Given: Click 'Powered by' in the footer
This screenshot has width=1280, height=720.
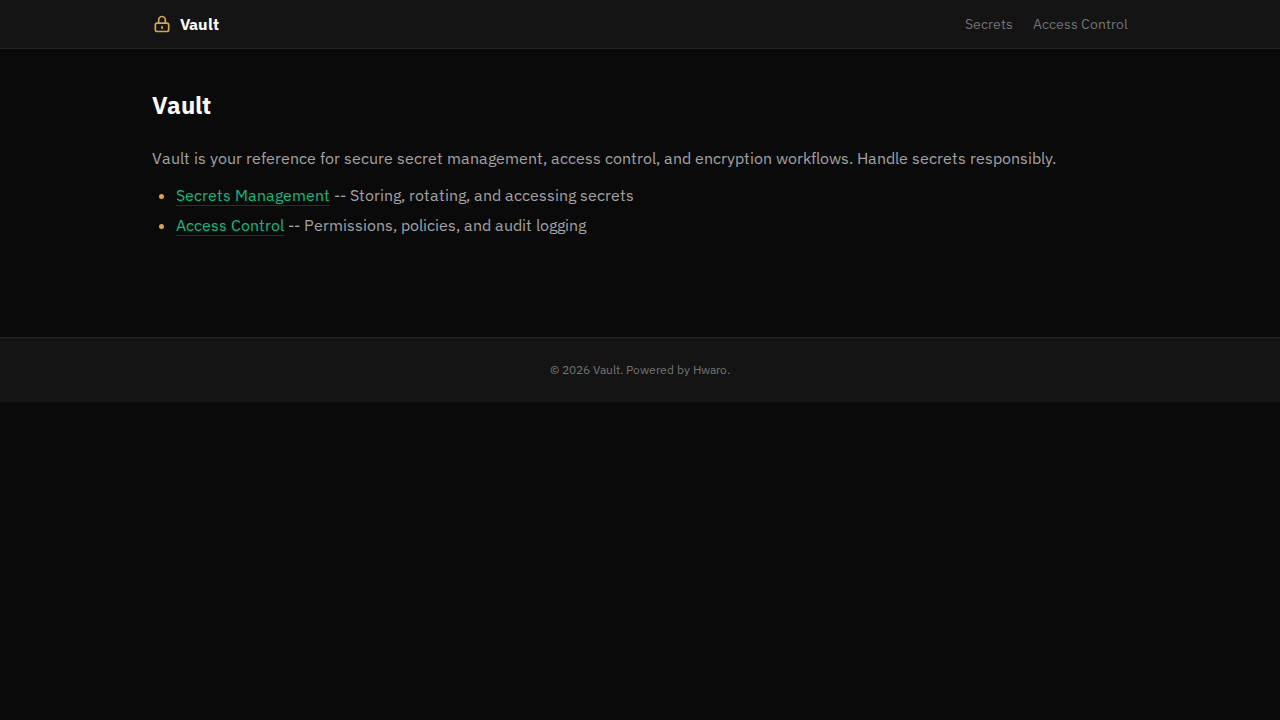Looking at the screenshot, I should (x=657, y=370).
